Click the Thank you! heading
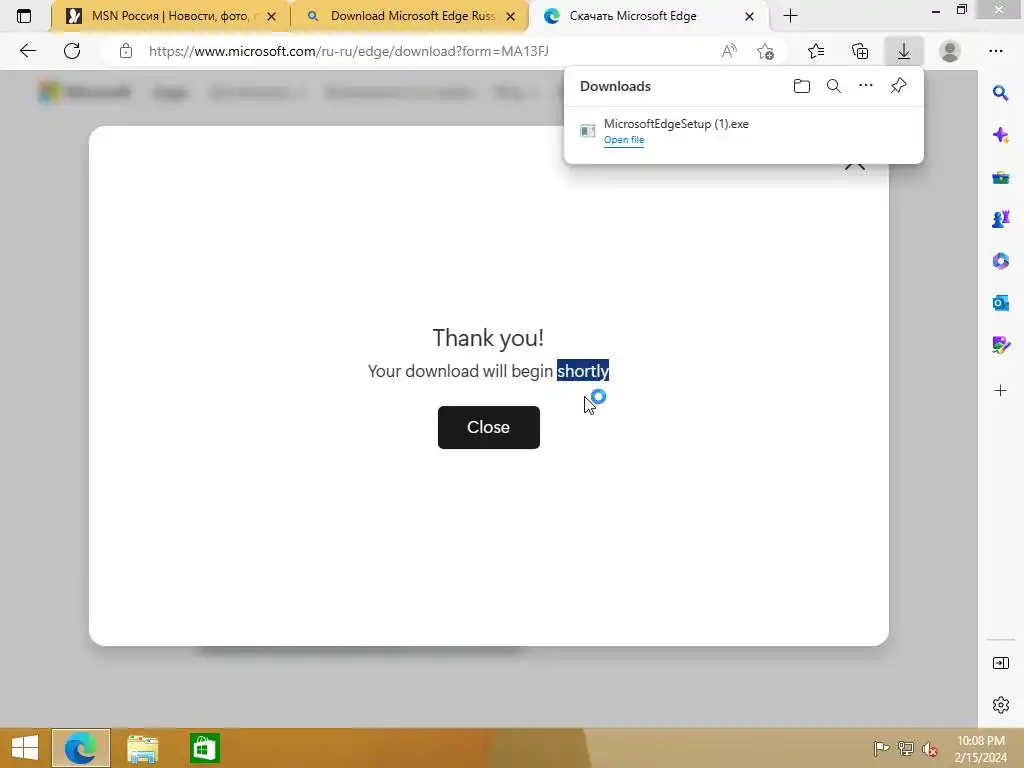The height and width of the screenshot is (768, 1024). pyautogui.click(x=488, y=338)
